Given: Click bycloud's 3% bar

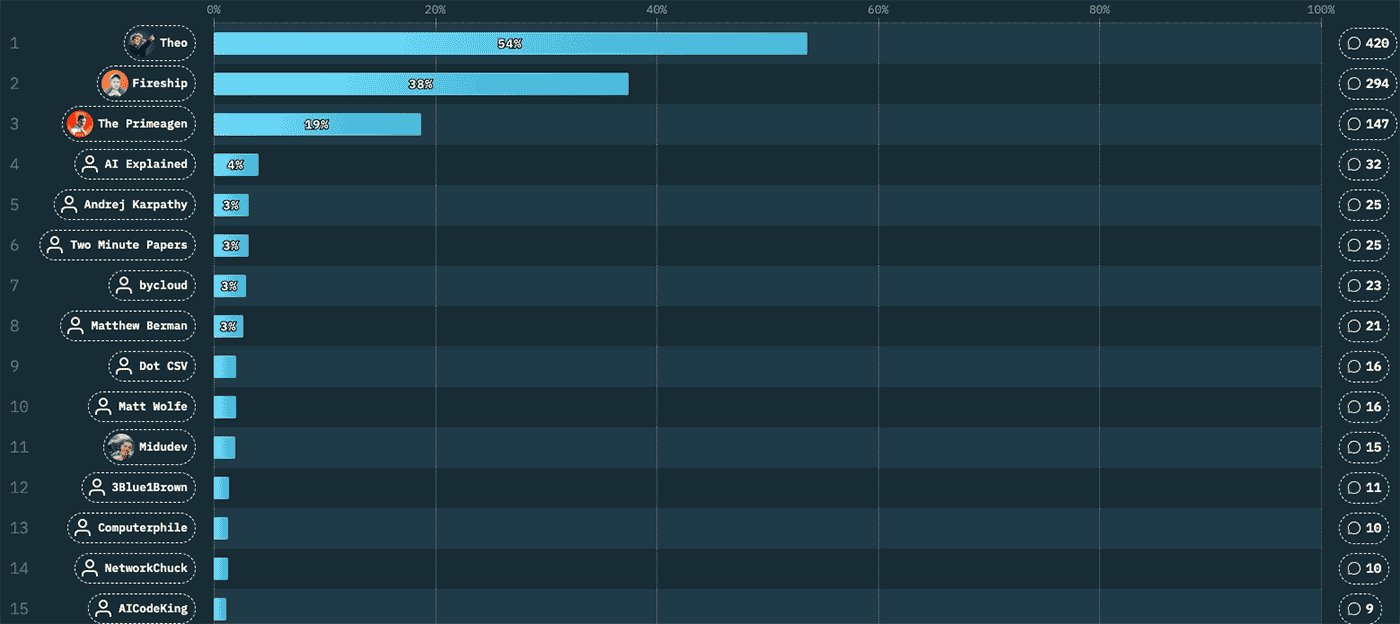Looking at the screenshot, I should tap(229, 285).
